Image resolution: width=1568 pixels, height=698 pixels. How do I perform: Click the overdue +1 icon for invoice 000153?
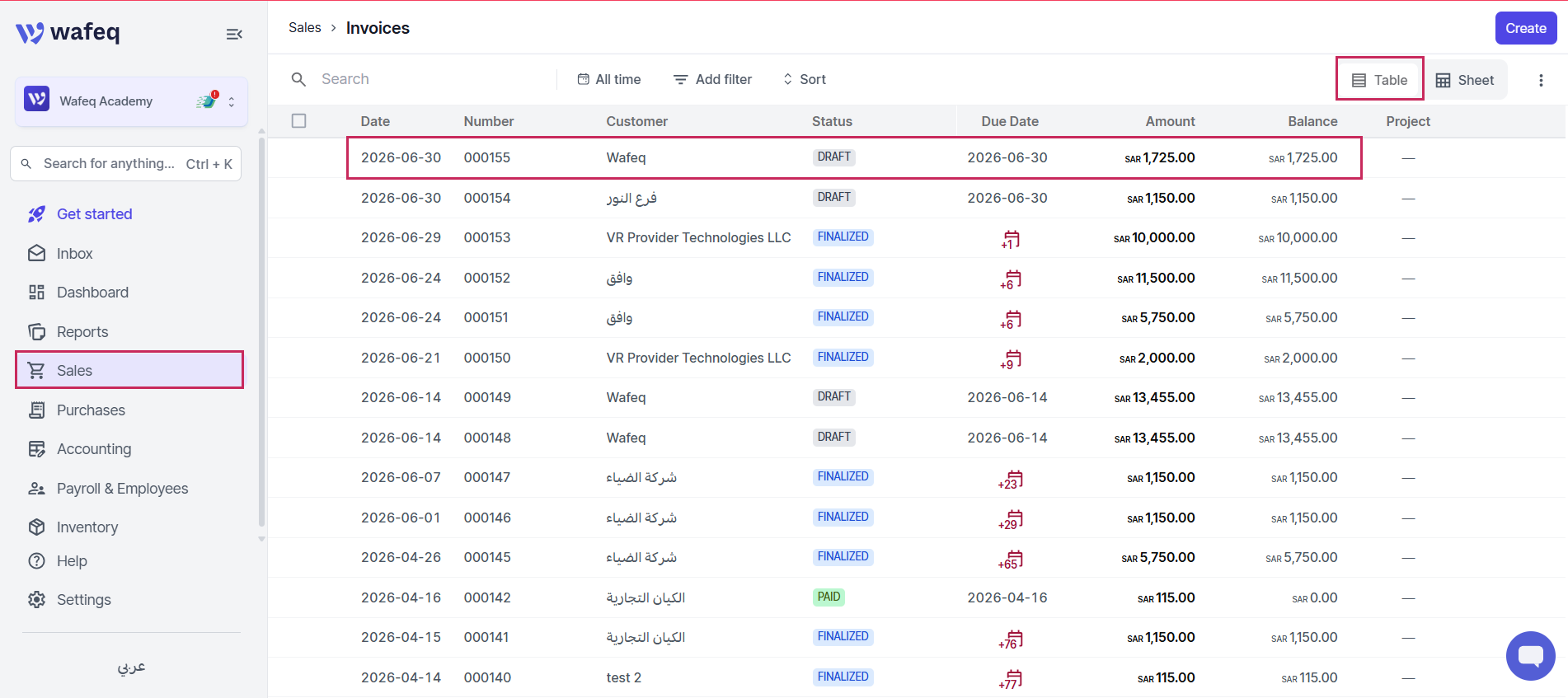point(1011,239)
